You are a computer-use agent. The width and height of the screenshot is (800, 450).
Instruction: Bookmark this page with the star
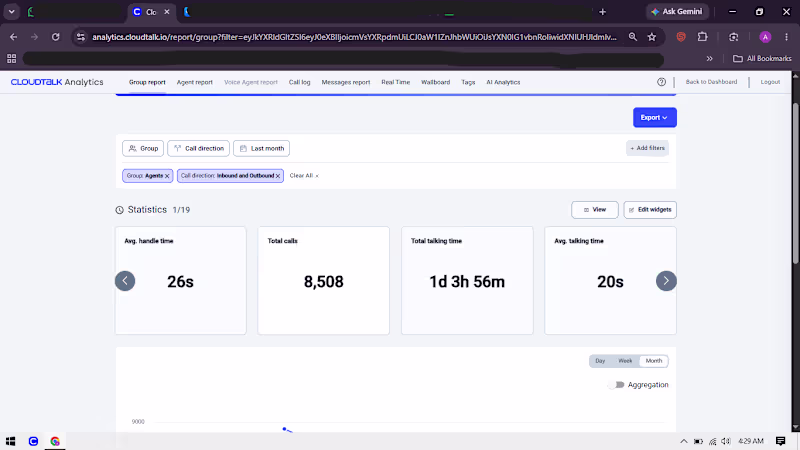(652, 37)
